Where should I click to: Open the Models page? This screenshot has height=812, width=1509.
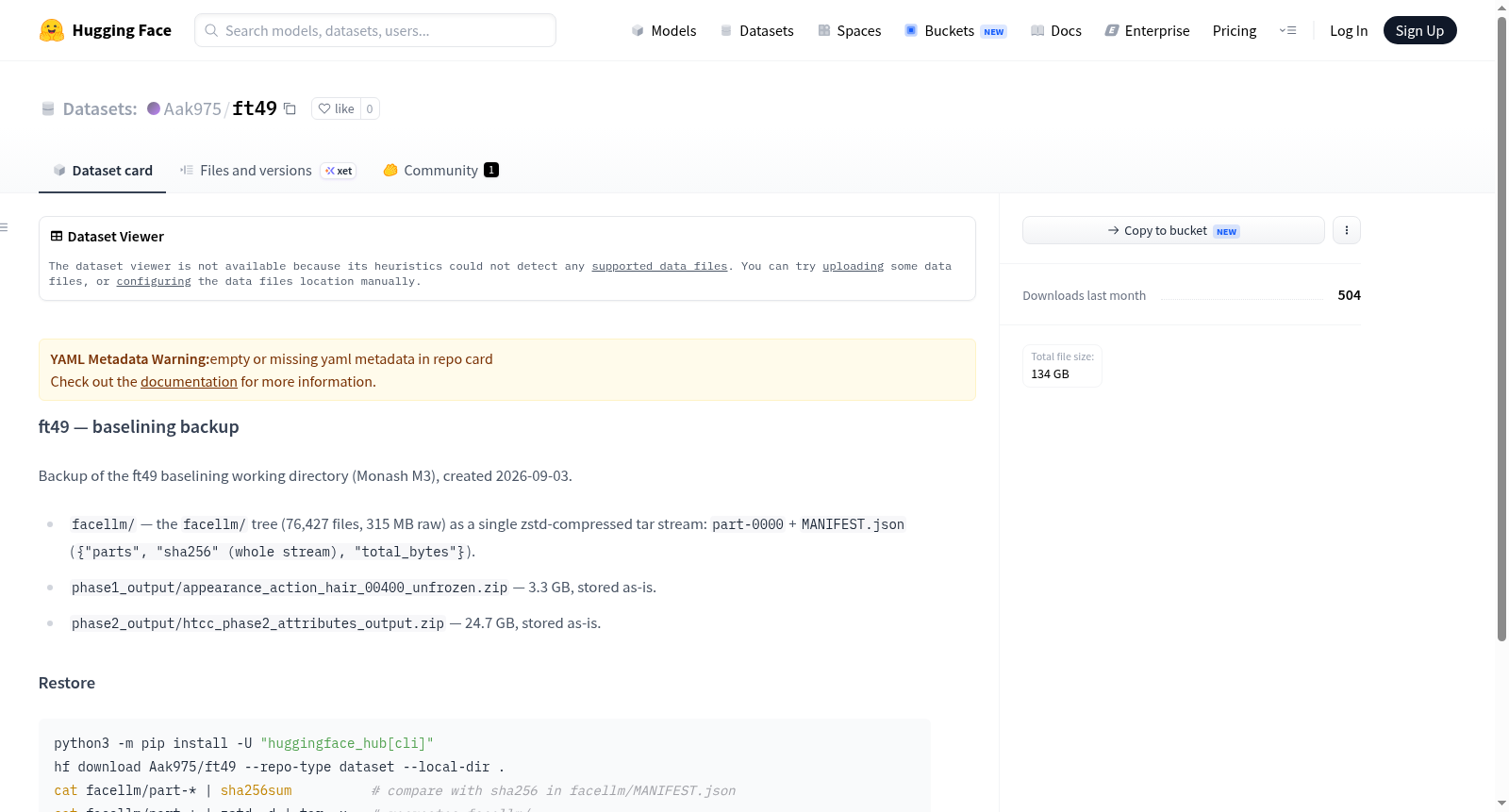[x=664, y=30]
